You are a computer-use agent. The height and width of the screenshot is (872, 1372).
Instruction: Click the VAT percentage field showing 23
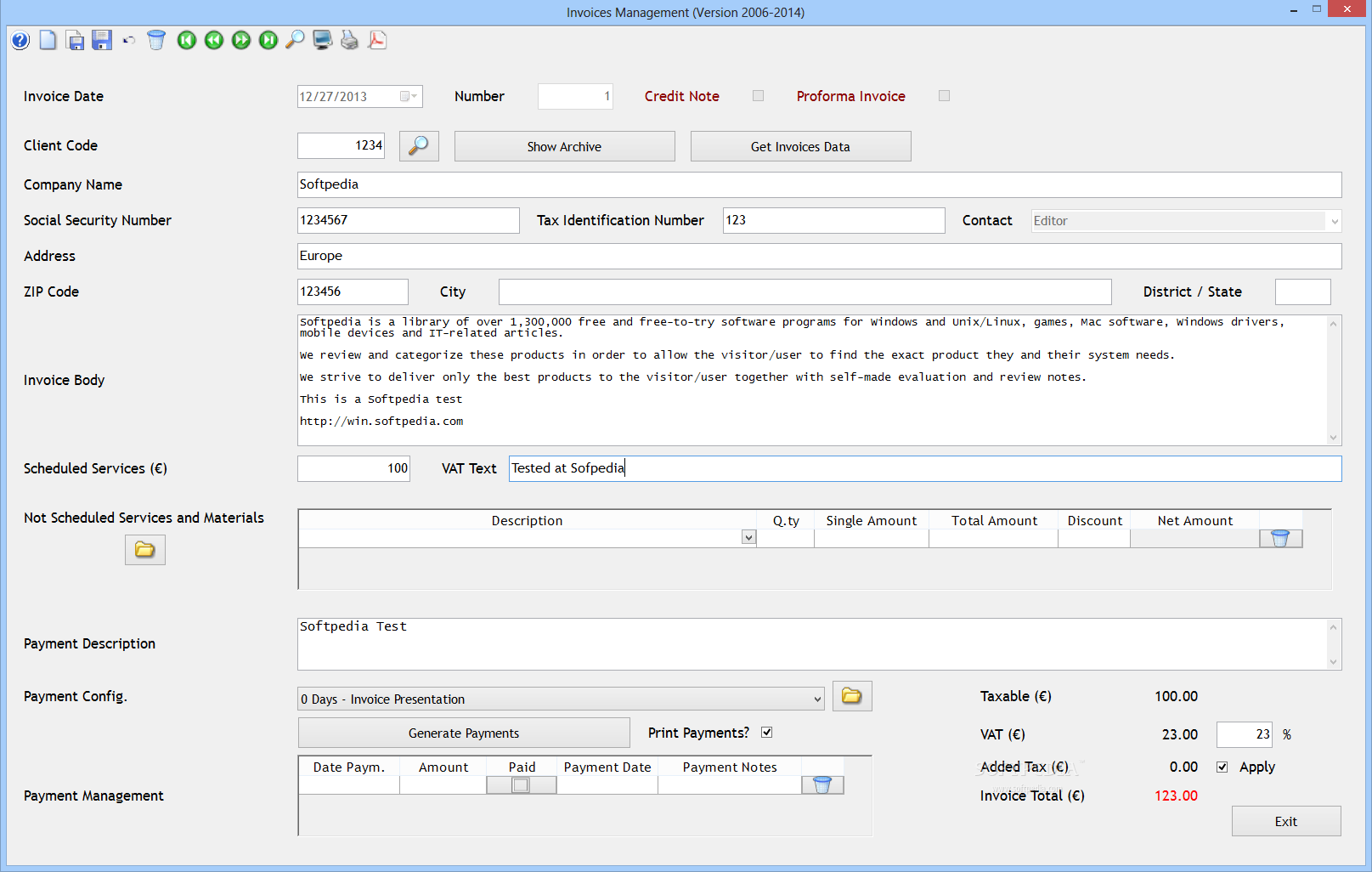point(1244,734)
